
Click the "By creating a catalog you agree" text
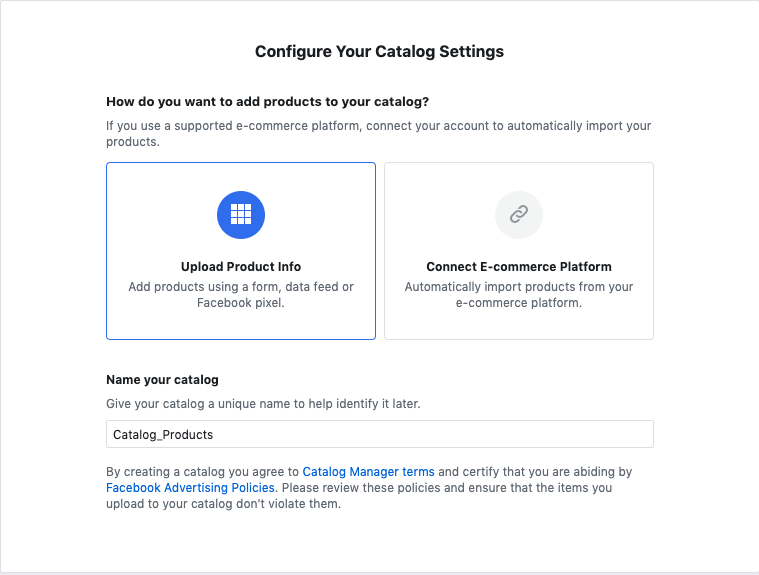click(202, 471)
